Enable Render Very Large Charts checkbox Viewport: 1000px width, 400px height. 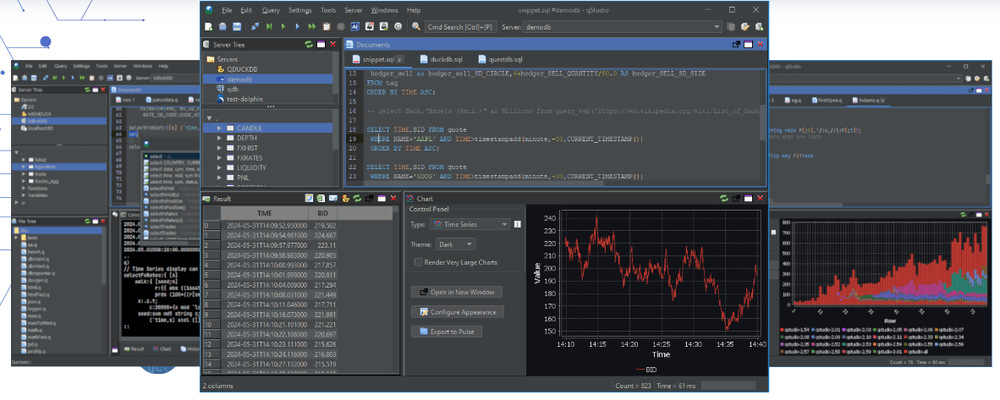click(x=418, y=262)
